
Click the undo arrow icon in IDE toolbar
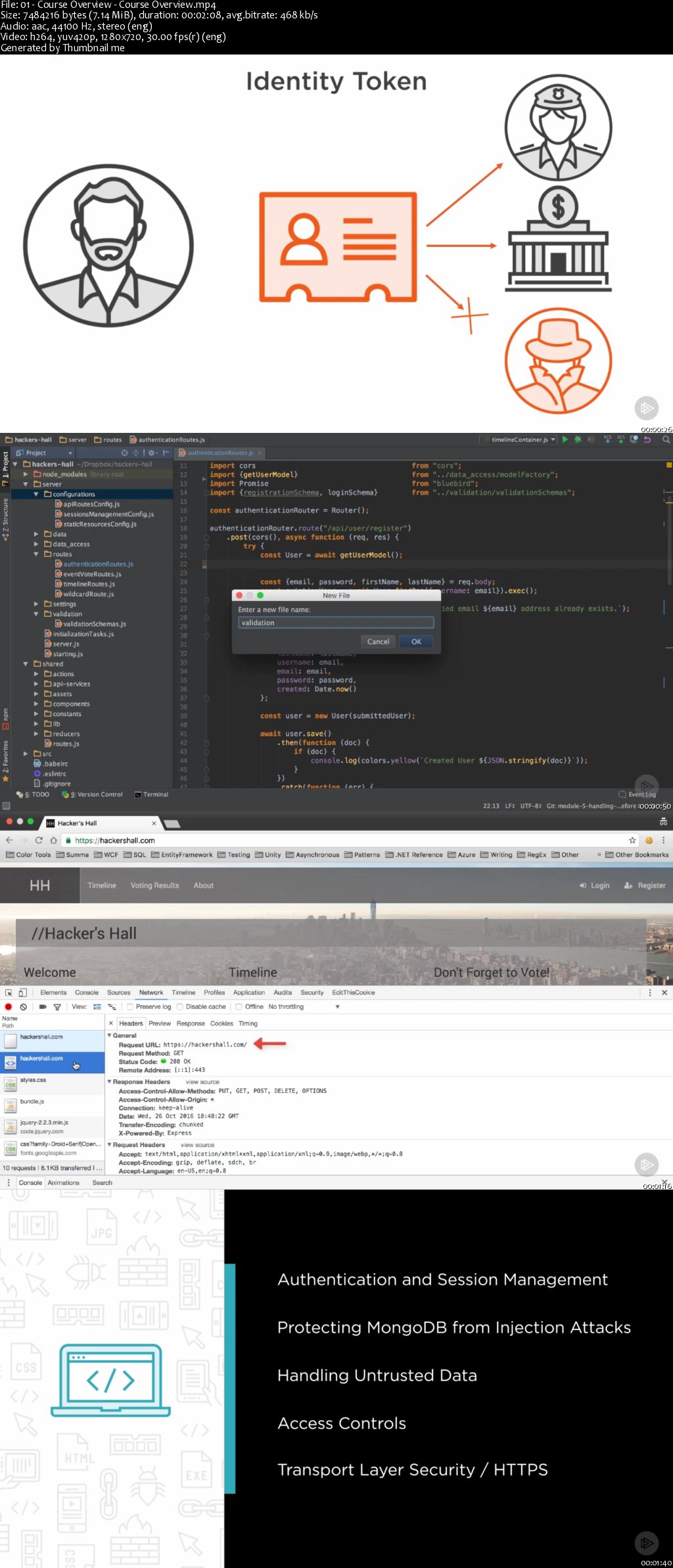[647, 439]
